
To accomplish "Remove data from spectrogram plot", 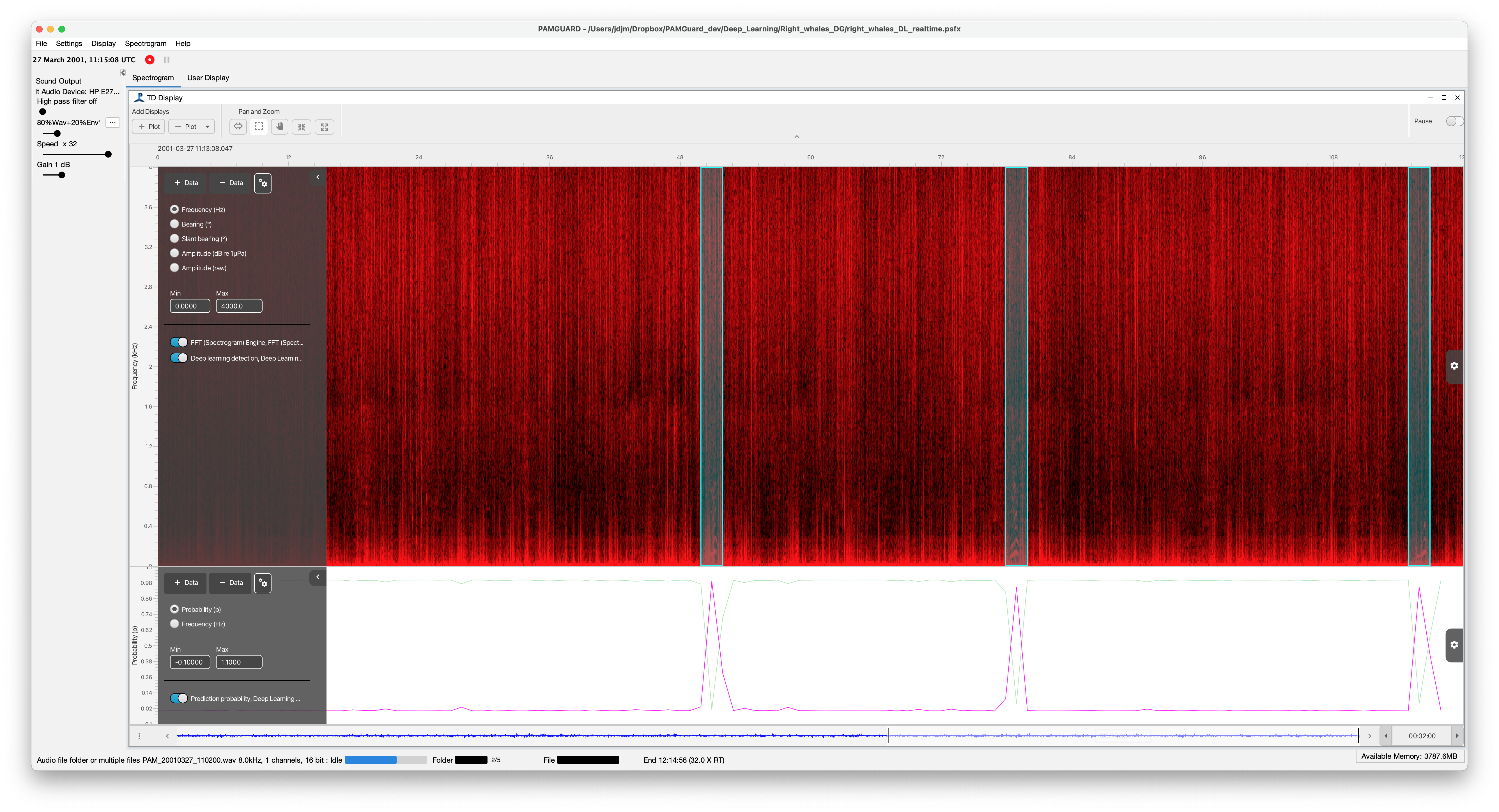I will tap(231, 183).
